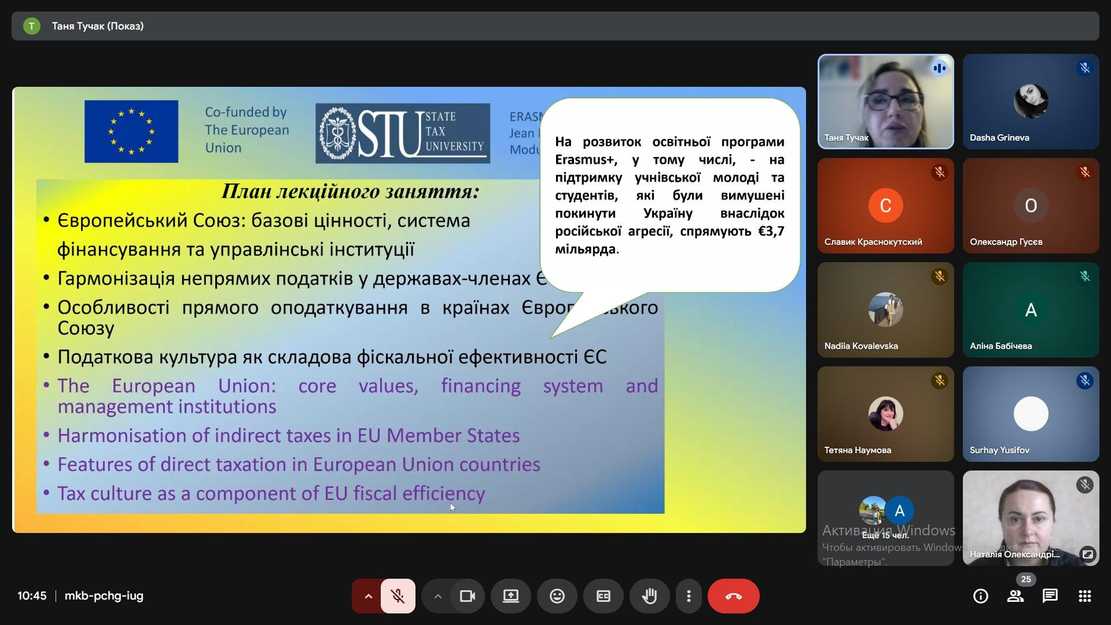Select Таня Тучак's video tile
1111x625 pixels.
(886, 101)
